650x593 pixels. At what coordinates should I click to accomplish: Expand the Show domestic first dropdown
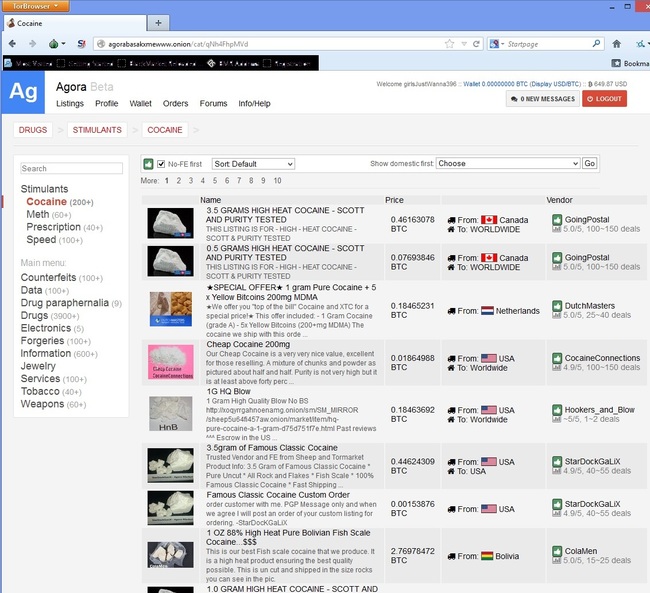tap(507, 163)
